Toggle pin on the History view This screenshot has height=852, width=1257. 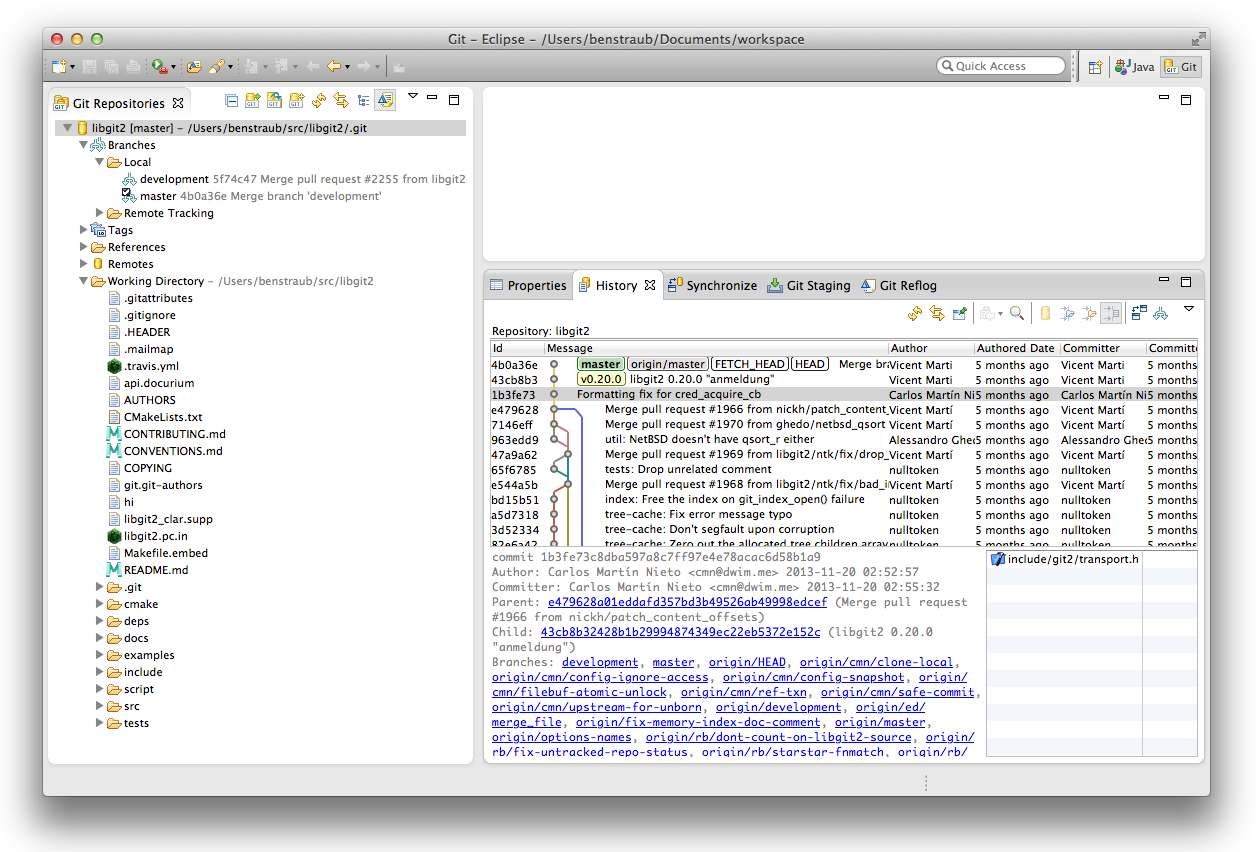click(959, 314)
